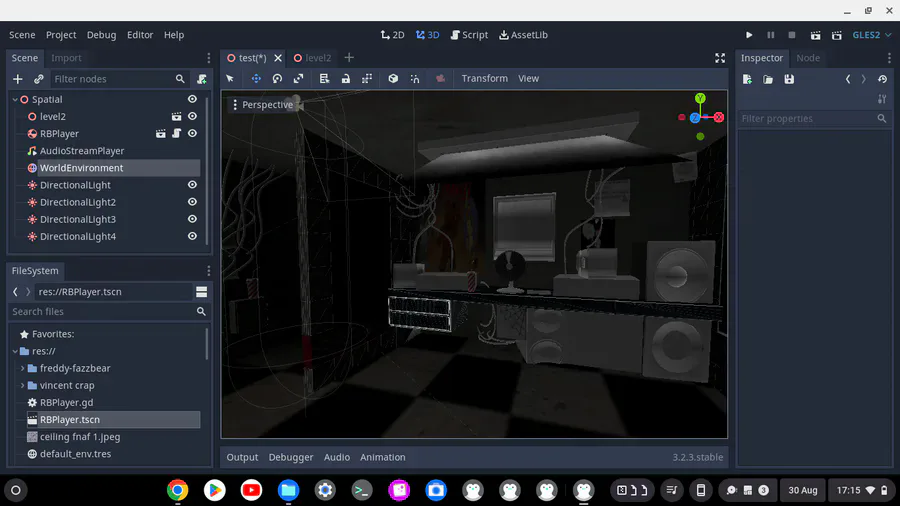Activate the Rotate Mode tool

click(277, 79)
